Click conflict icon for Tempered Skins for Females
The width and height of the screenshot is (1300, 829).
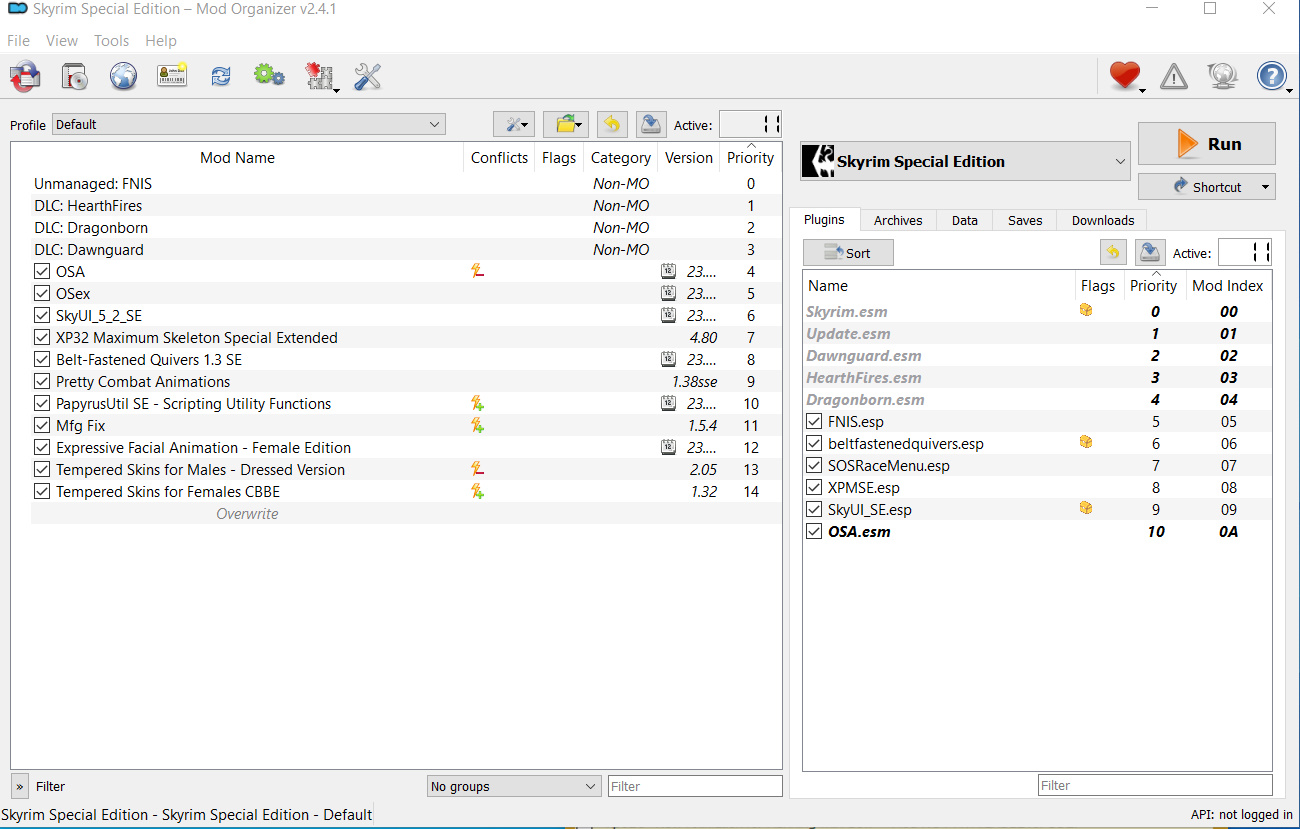(x=478, y=491)
